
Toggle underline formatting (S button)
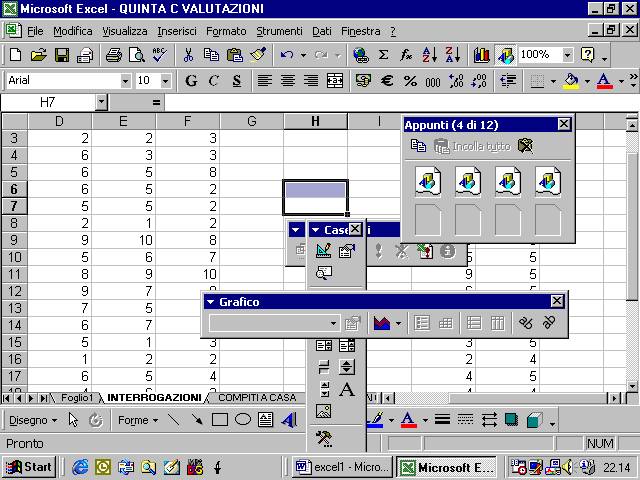click(x=236, y=80)
